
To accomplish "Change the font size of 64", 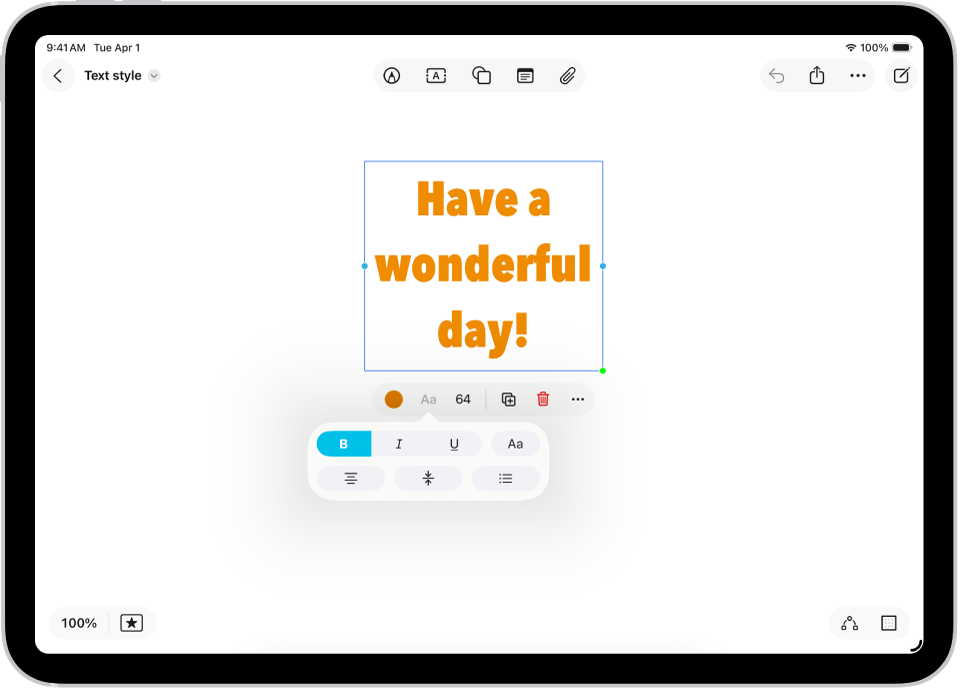I will pos(462,399).
